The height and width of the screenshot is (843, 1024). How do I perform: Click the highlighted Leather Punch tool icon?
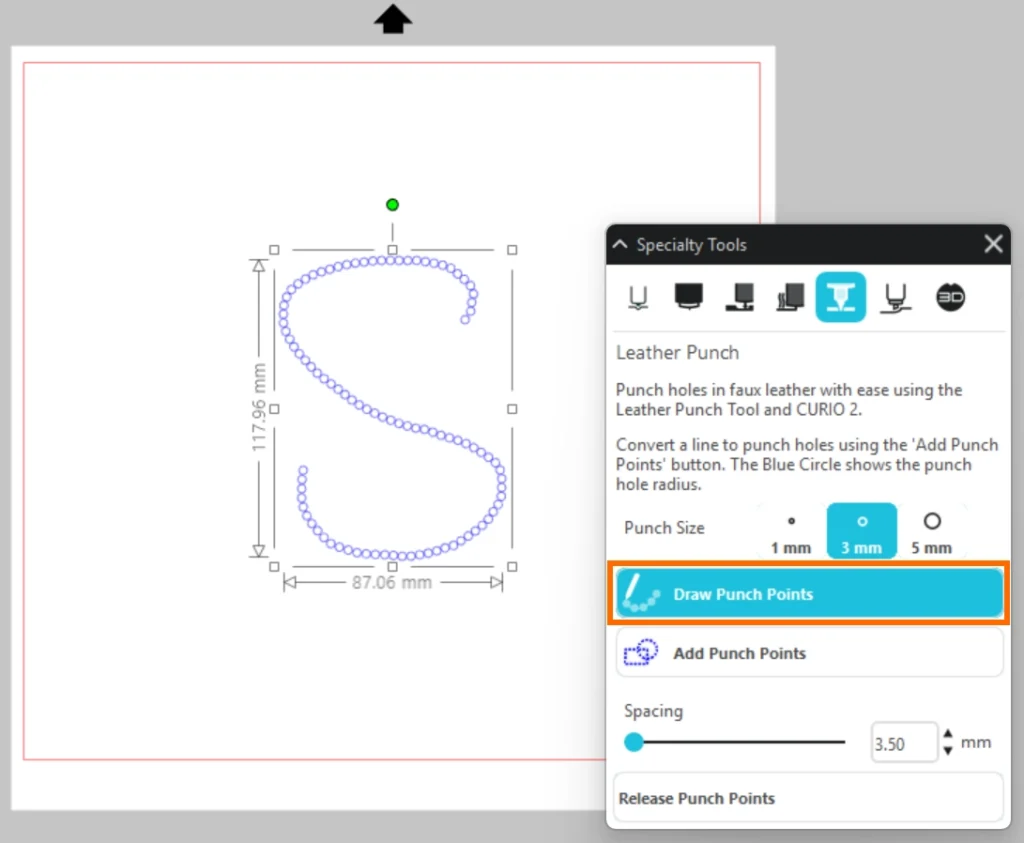(x=841, y=297)
